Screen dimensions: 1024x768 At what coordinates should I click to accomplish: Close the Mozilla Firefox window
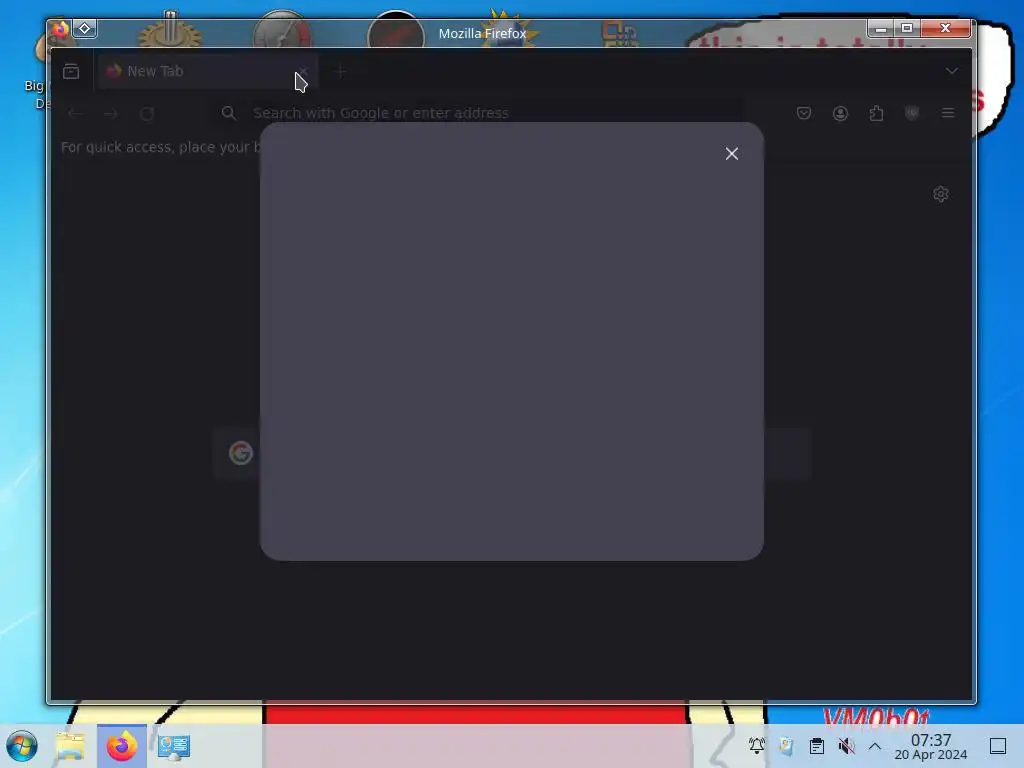[946, 28]
